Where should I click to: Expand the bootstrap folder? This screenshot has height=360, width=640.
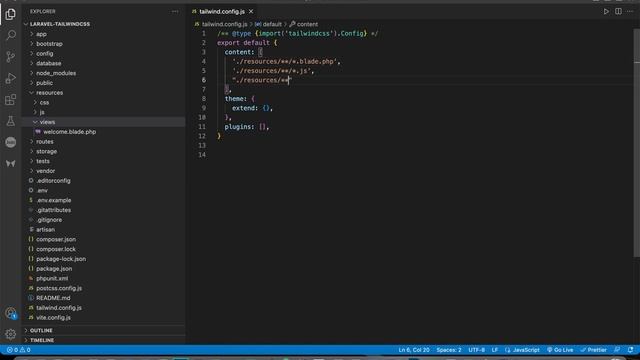pyautogui.click(x=49, y=44)
